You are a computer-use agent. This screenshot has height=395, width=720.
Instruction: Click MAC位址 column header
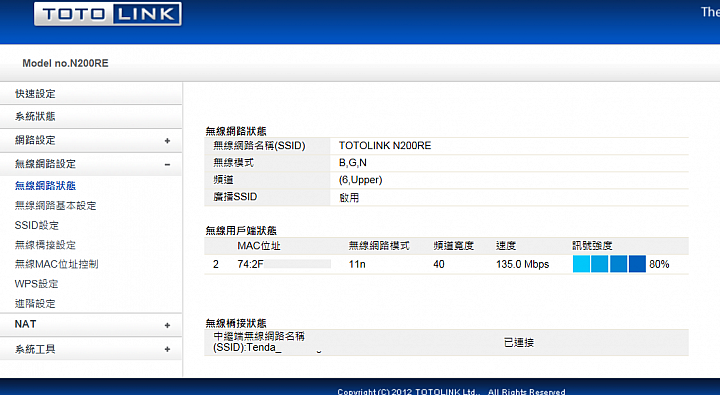point(259,246)
